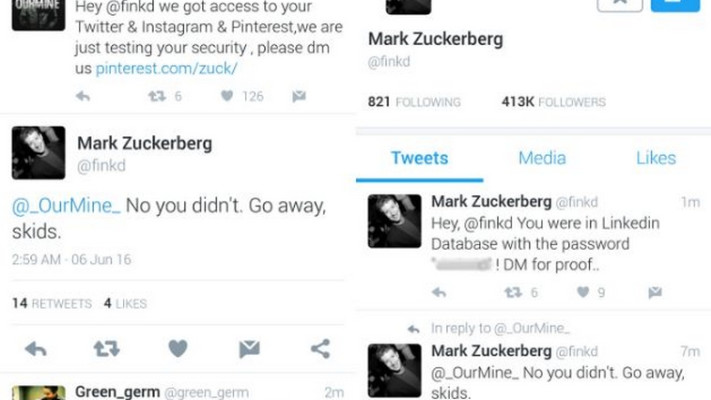Reply to the OurMine security tweet

point(83,97)
